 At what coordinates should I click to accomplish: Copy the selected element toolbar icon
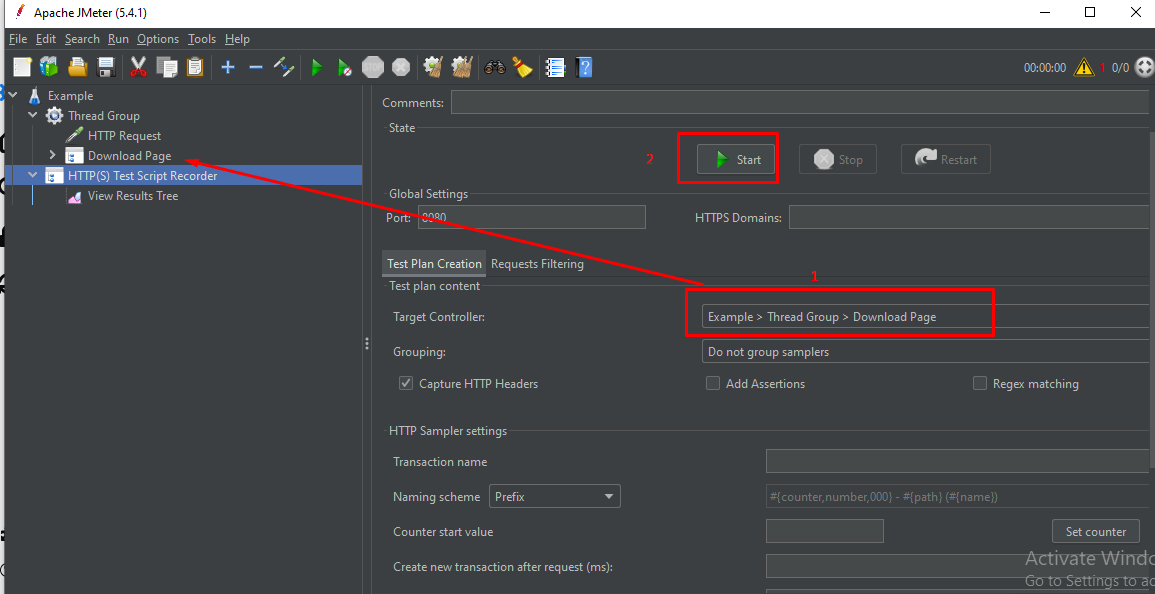pyautogui.click(x=166, y=67)
